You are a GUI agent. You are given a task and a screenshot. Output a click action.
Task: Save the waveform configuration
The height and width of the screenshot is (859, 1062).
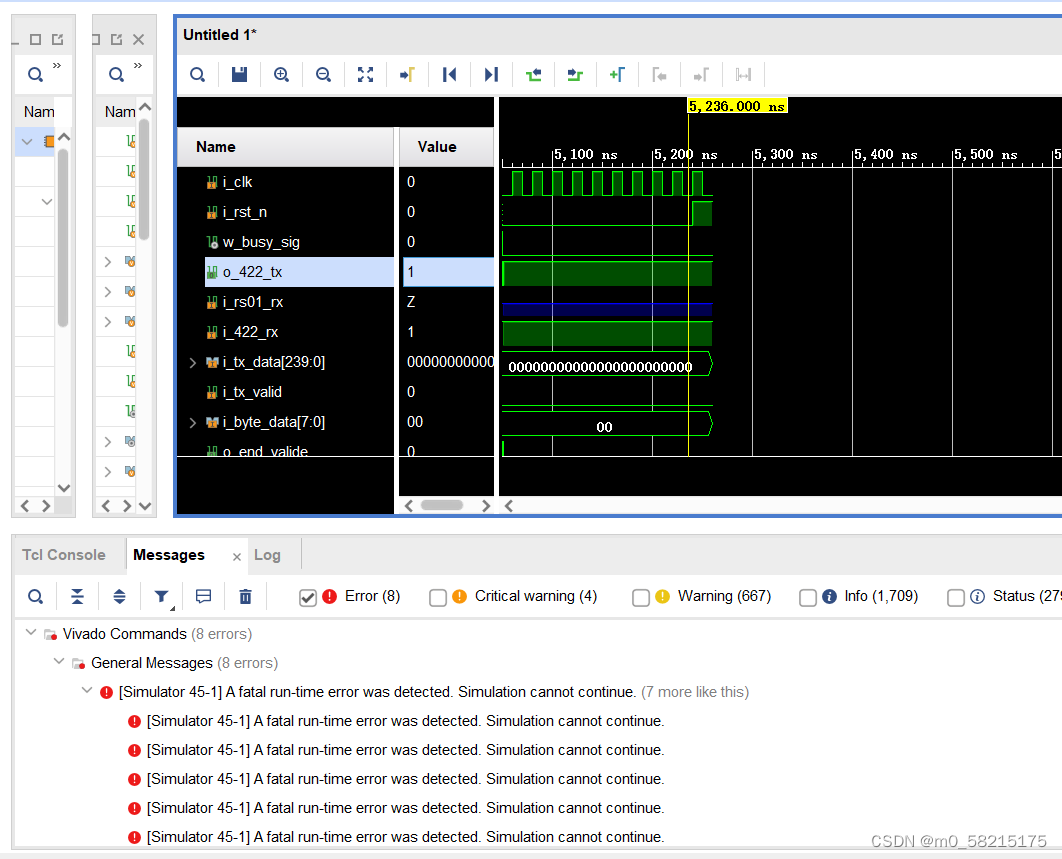pyautogui.click(x=239, y=74)
